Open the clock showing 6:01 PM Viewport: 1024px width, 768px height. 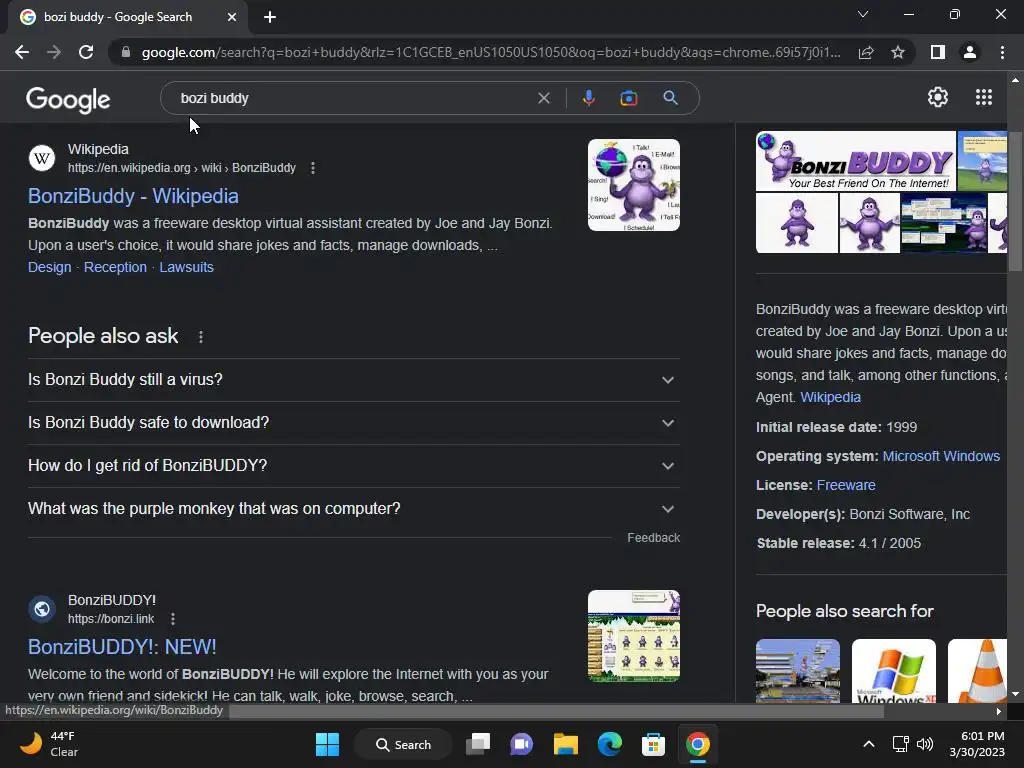977,744
